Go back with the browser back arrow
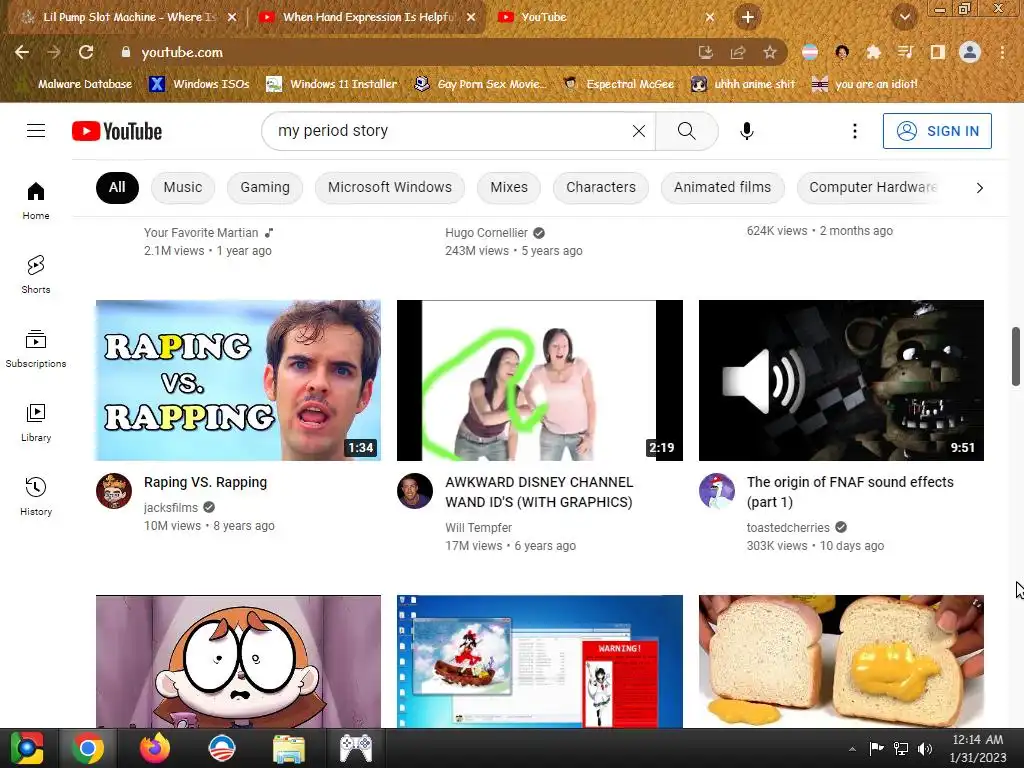Viewport: 1024px width, 768px height. pos(22,52)
